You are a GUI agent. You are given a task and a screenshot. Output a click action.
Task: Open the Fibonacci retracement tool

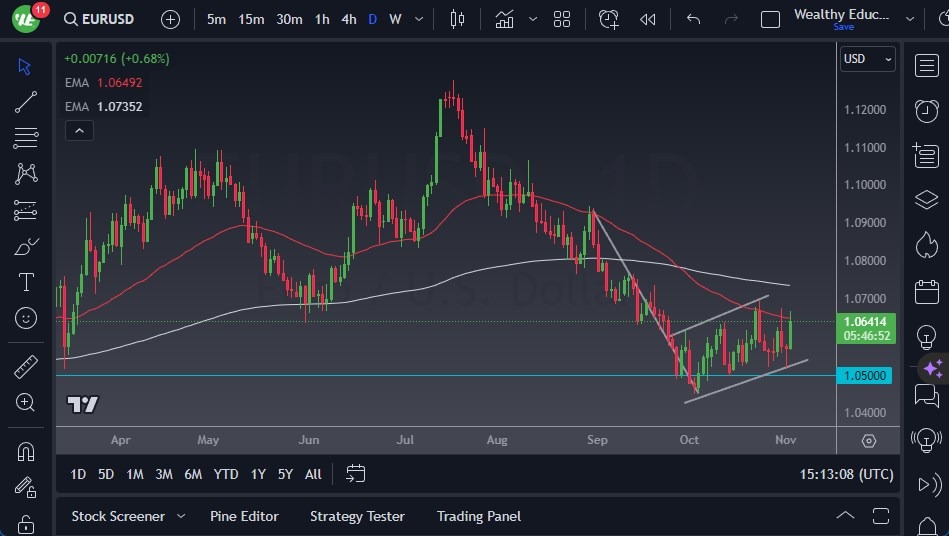[x=26, y=138]
